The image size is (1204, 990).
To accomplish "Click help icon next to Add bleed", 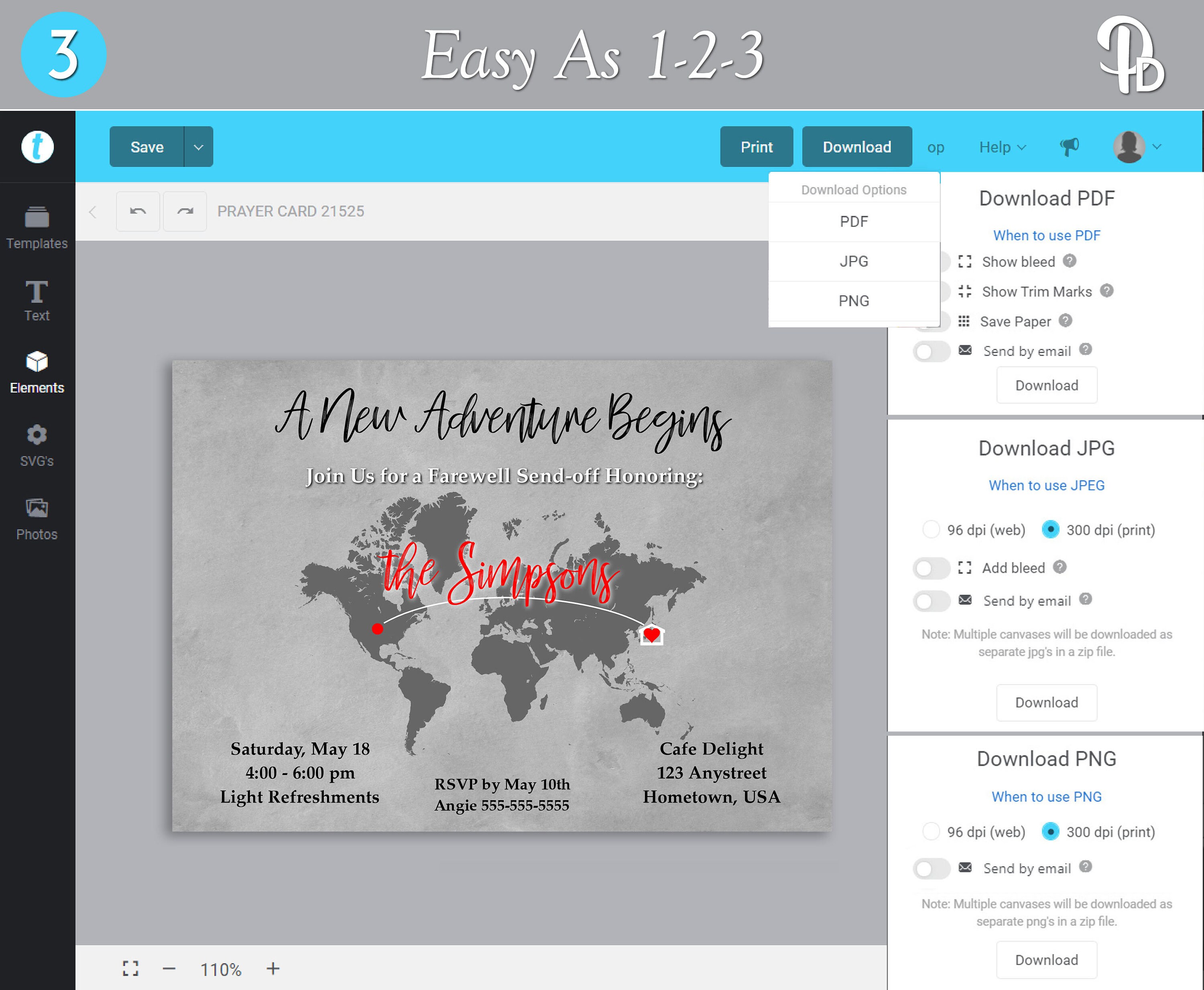I will click(1060, 567).
